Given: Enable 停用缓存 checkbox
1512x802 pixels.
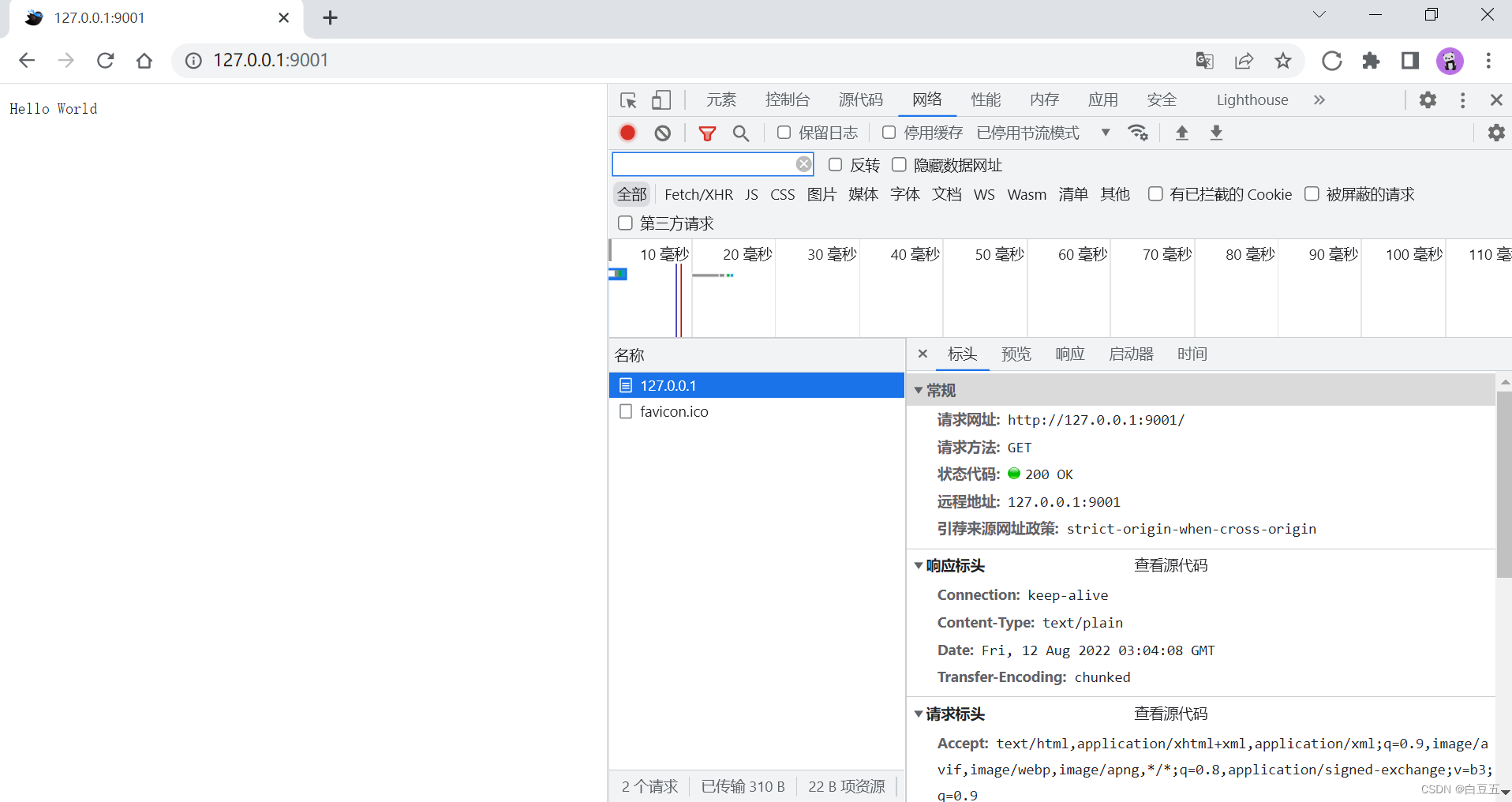Looking at the screenshot, I should tap(889, 133).
